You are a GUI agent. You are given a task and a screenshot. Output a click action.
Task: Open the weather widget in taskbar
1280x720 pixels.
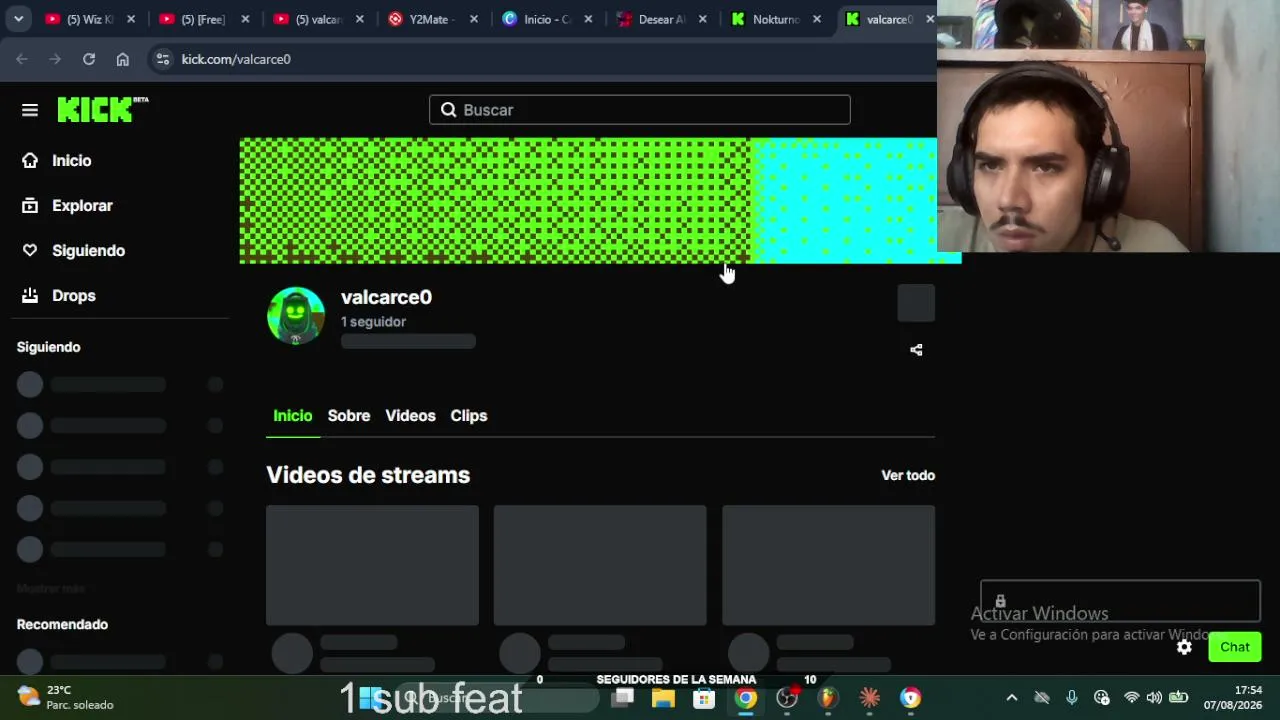pyautogui.click(x=66, y=697)
